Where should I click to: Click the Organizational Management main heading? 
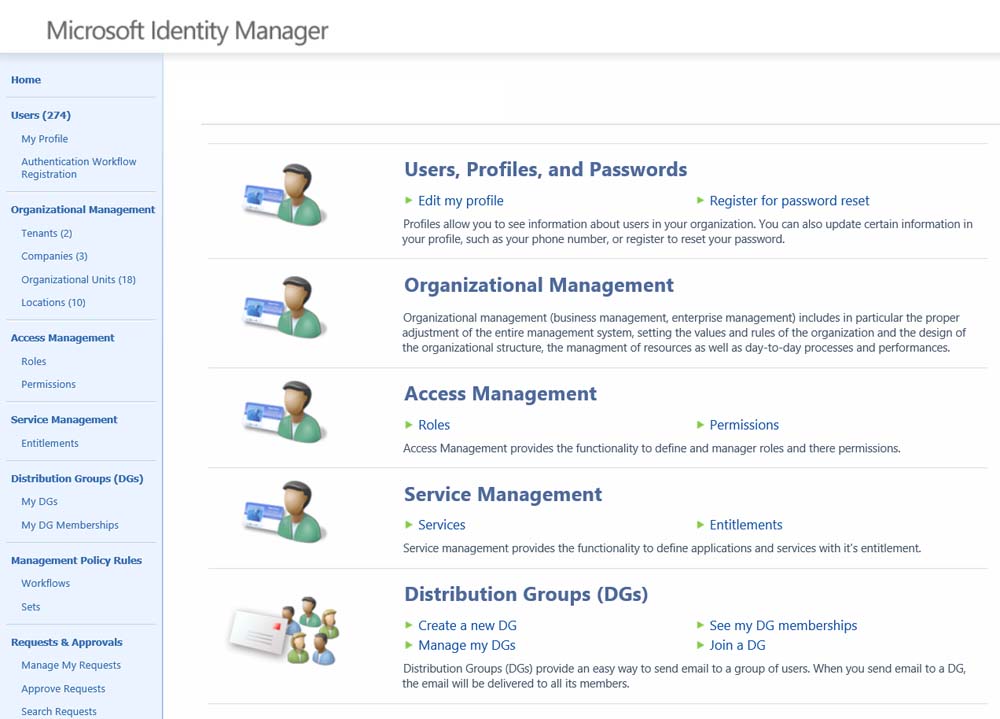tap(539, 285)
